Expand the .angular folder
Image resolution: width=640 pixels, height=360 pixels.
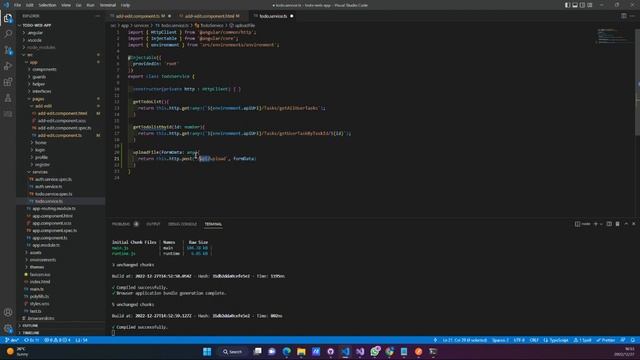[35, 33]
